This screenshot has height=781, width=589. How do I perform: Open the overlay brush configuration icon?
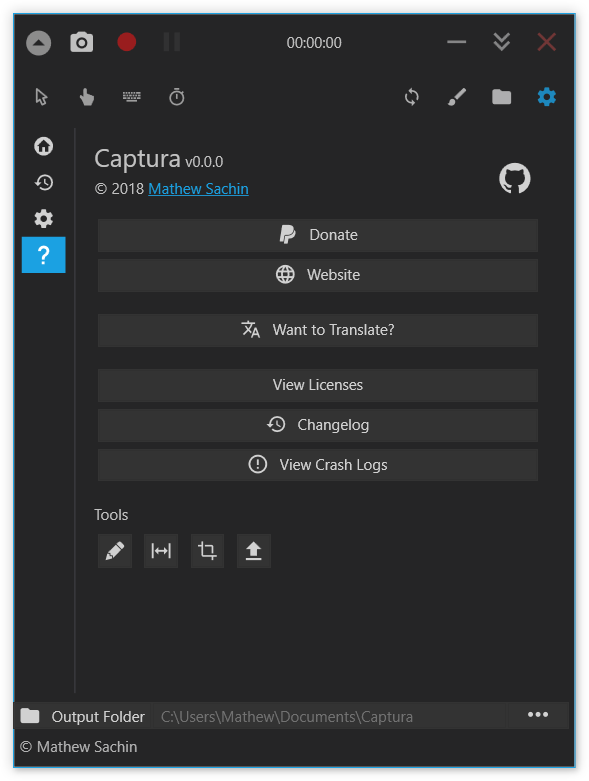(457, 97)
